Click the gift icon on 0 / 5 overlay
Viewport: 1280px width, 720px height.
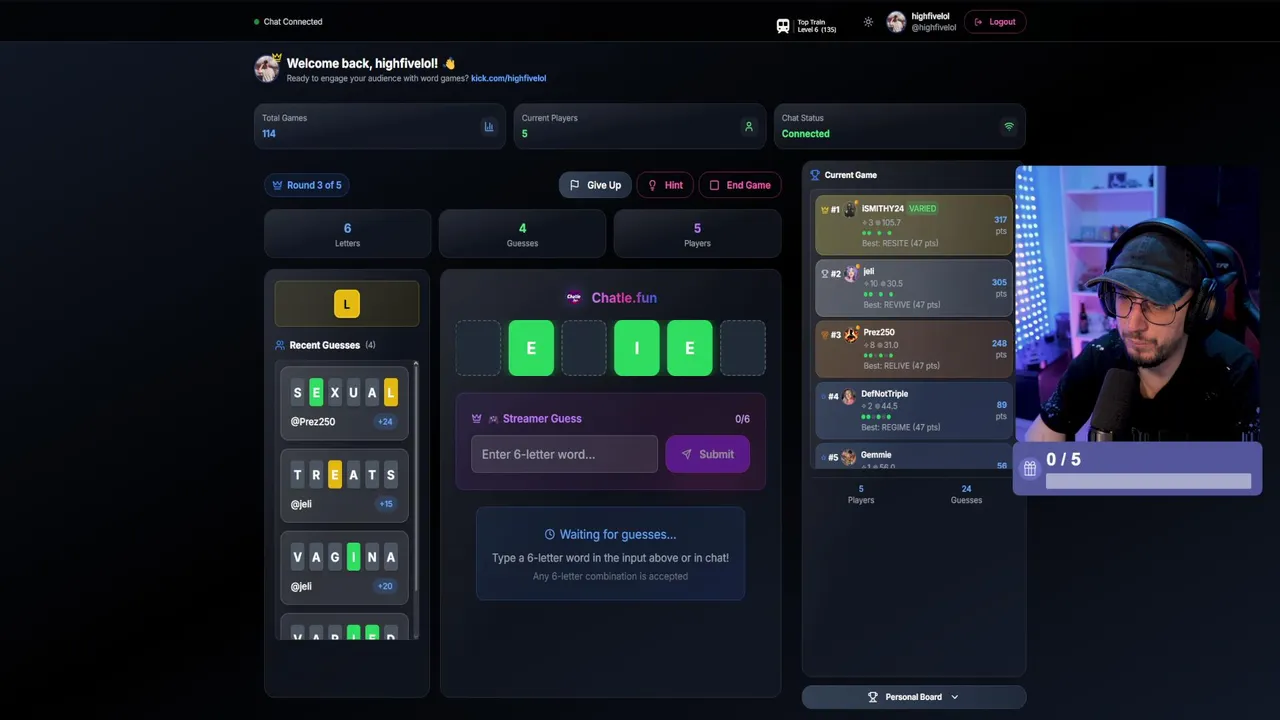point(1030,468)
